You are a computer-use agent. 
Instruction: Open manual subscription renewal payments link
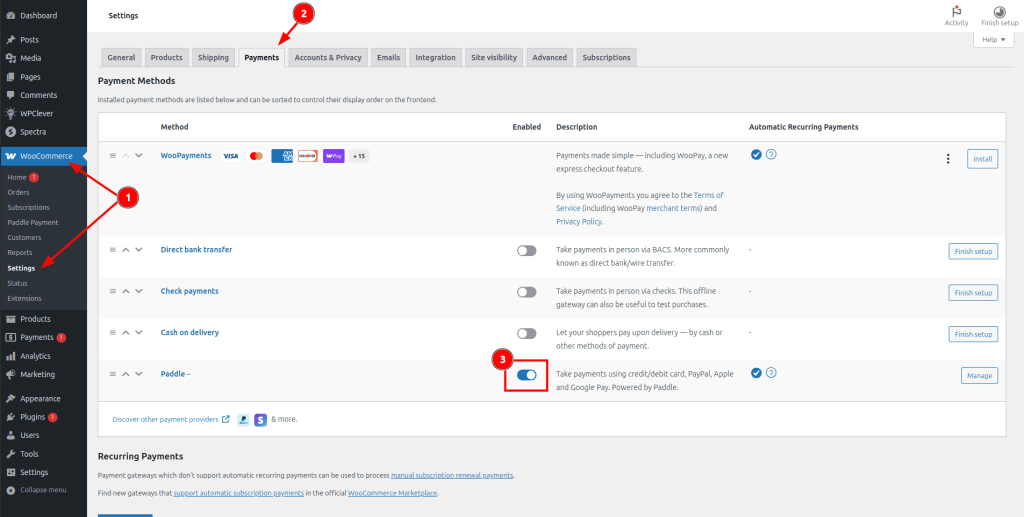pyautogui.click(x=452, y=475)
